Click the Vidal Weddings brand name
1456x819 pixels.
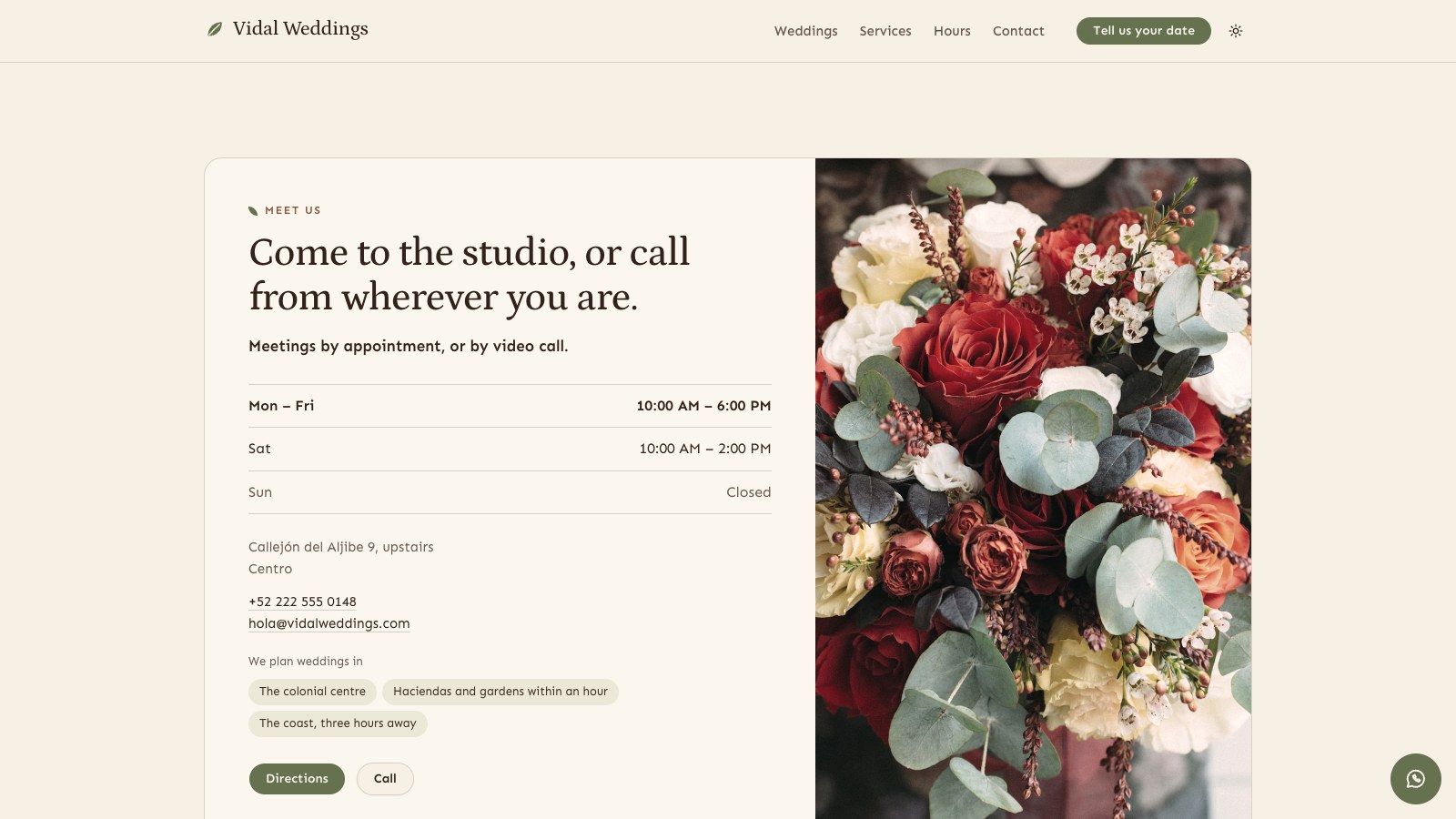pos(300,29)
